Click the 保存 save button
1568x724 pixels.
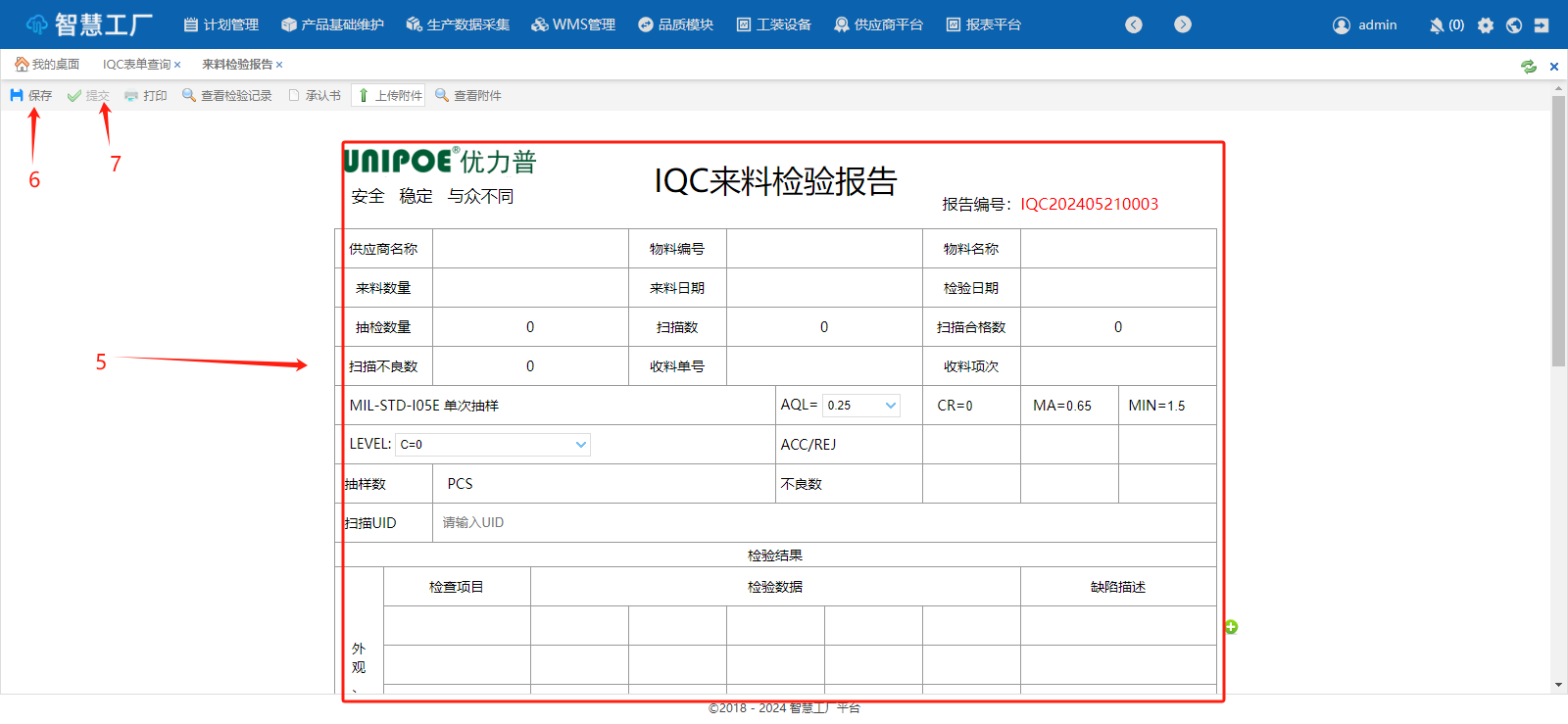(x=31, y=96)
